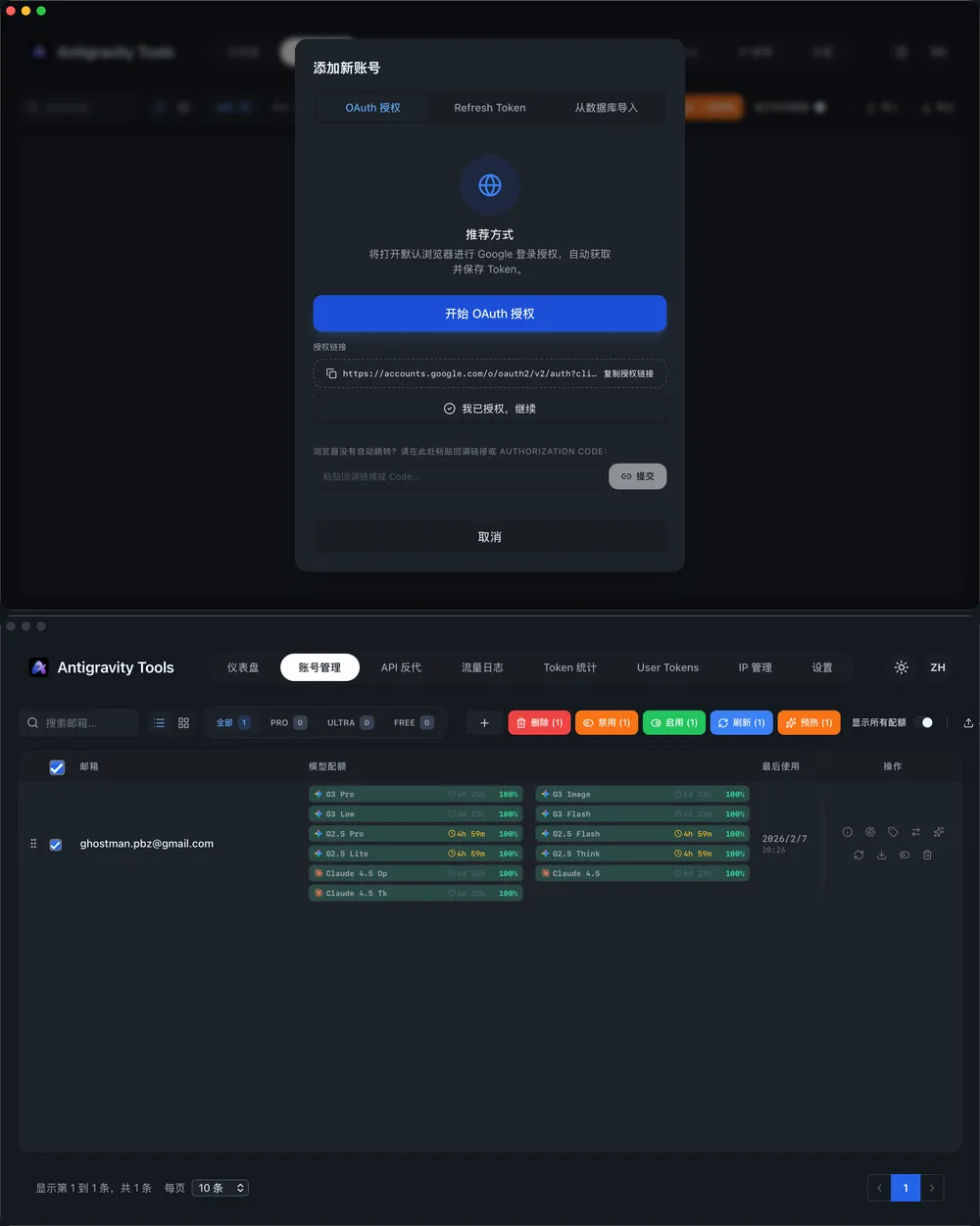Select page 1 in pagination
Screen dimensions: 980x1226
906,1188
